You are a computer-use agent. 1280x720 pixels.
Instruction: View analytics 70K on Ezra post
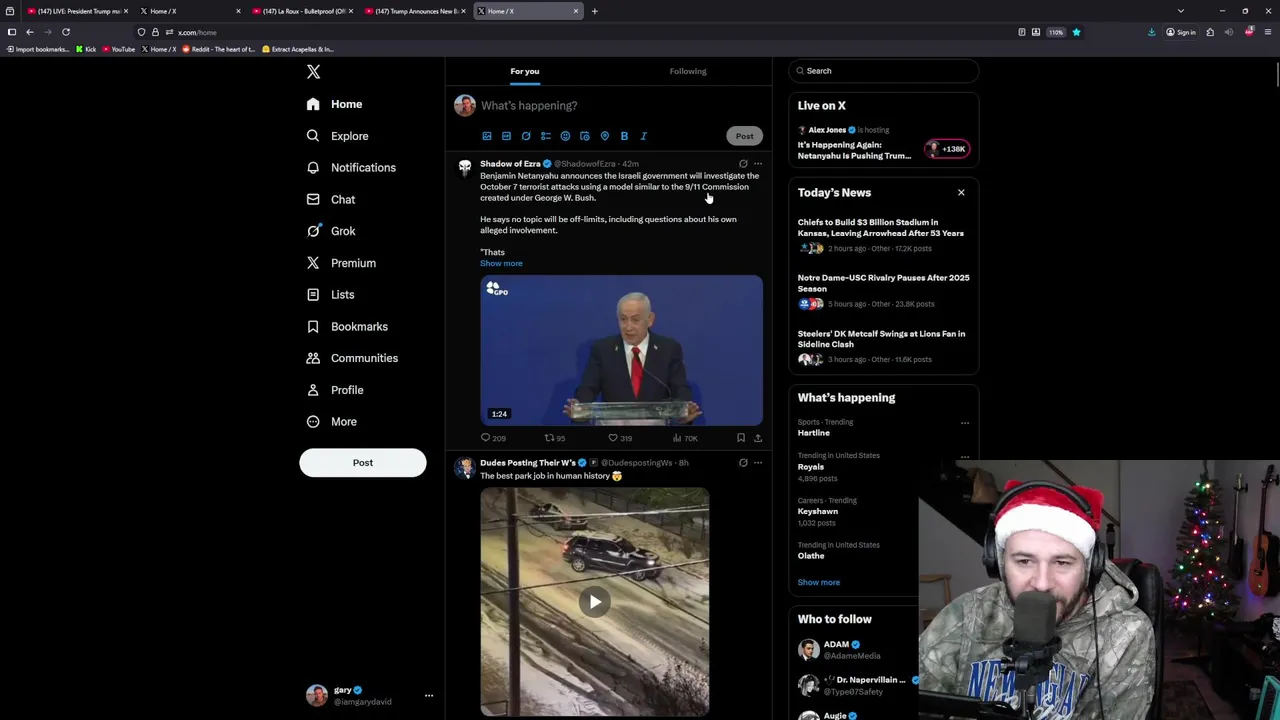[685, 438]
